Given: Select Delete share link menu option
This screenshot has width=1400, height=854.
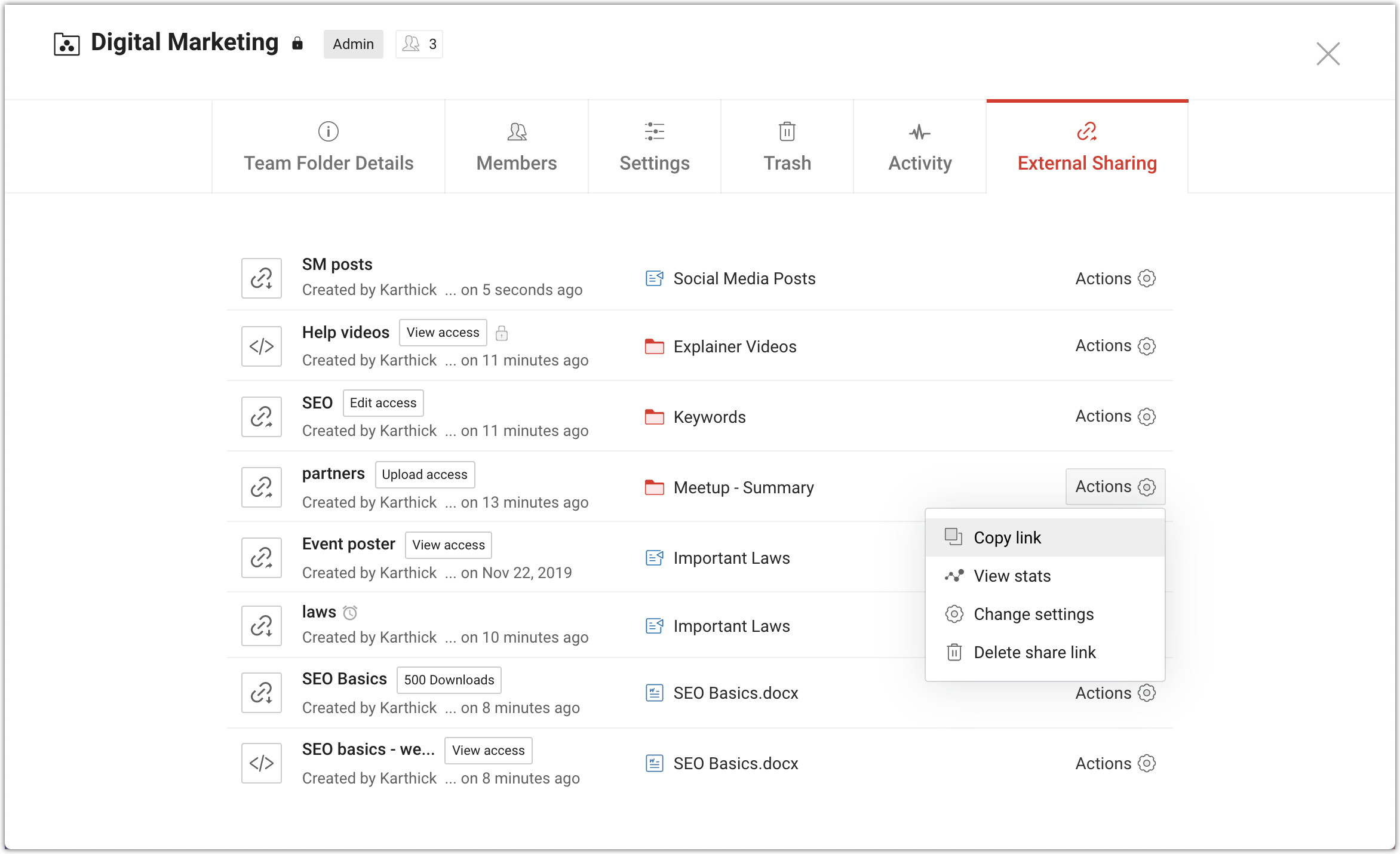Looking at the screenshot, I should [x=1034, y=652].
